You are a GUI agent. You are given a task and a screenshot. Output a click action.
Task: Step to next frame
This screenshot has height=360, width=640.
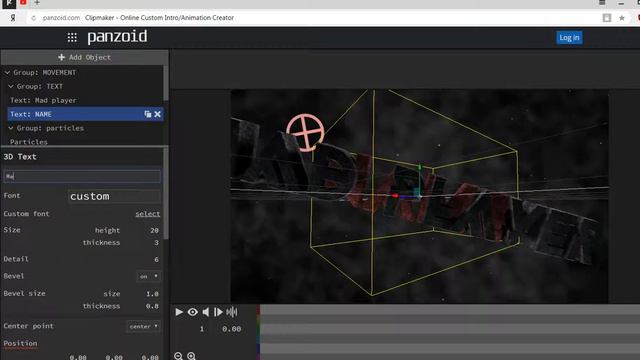coord(218,312)
